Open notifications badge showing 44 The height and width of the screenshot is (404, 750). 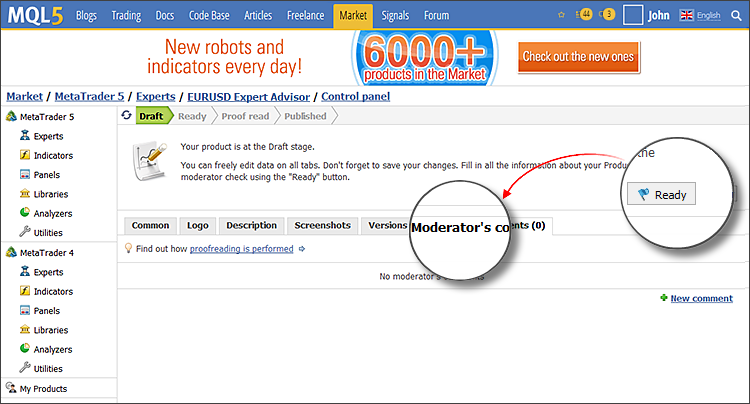pos(585,14)
